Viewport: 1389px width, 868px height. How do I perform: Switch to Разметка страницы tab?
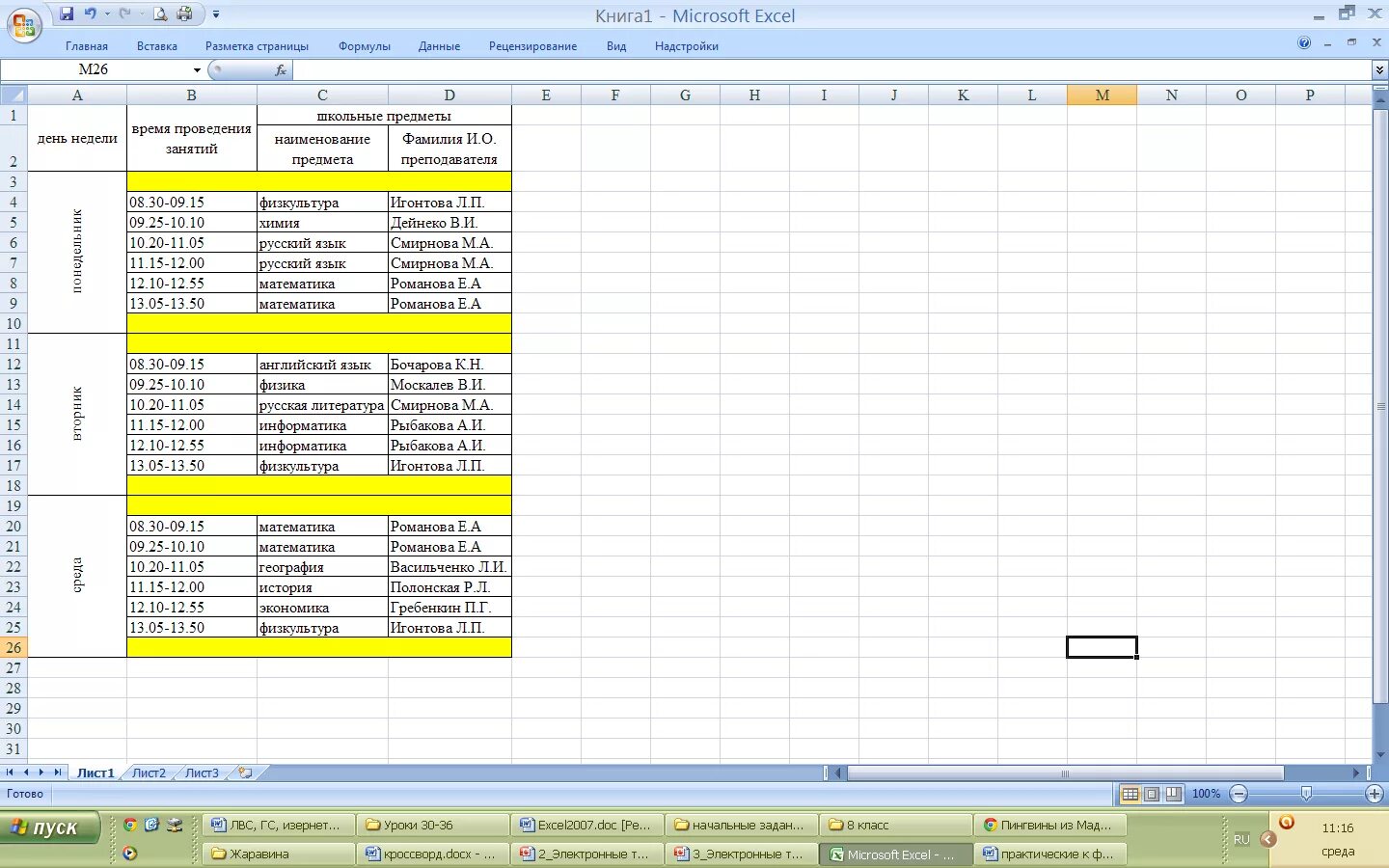[x=257, y=46]
